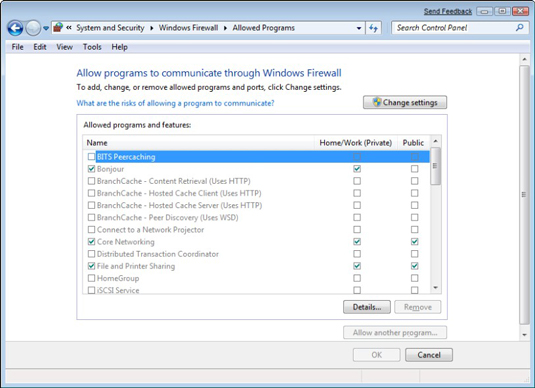The height and width of the screenshot is (388, 535).
Task: Uncheck File and Printer Sharing name checkbox
Action: point(91,266)
